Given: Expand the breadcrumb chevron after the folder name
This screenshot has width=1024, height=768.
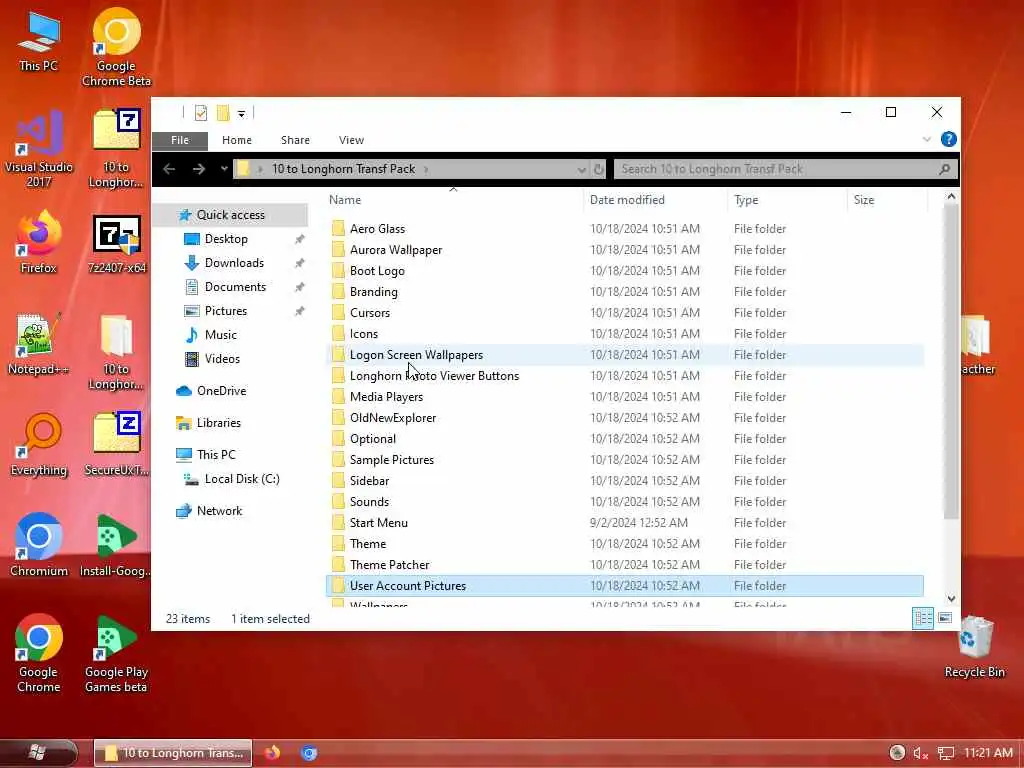Looking at the screenshot, I should (x=426, y=169).
